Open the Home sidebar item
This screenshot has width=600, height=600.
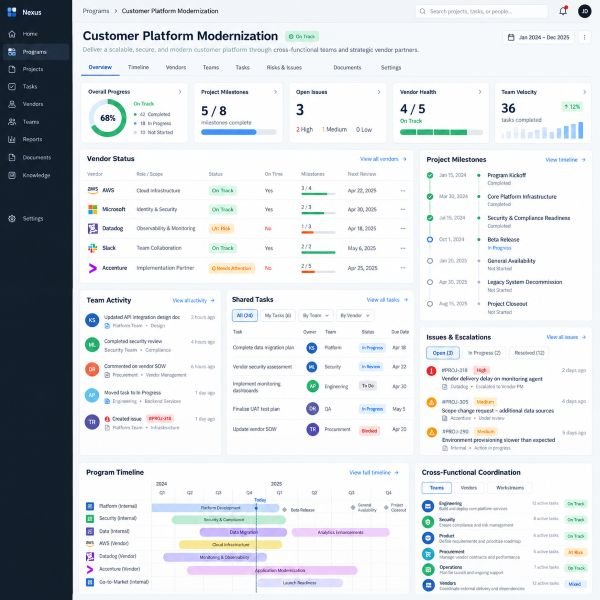coord(34,34)
